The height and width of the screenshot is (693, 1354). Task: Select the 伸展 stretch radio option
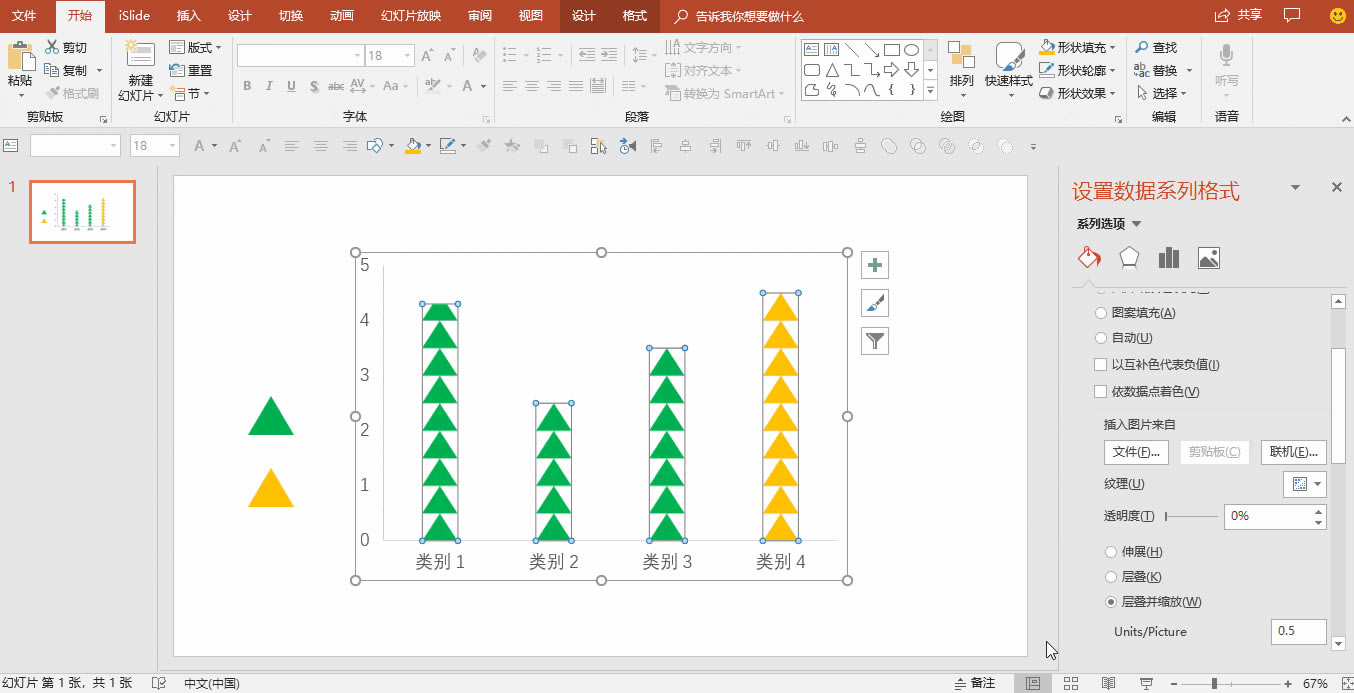click(x=1111, y=552)
